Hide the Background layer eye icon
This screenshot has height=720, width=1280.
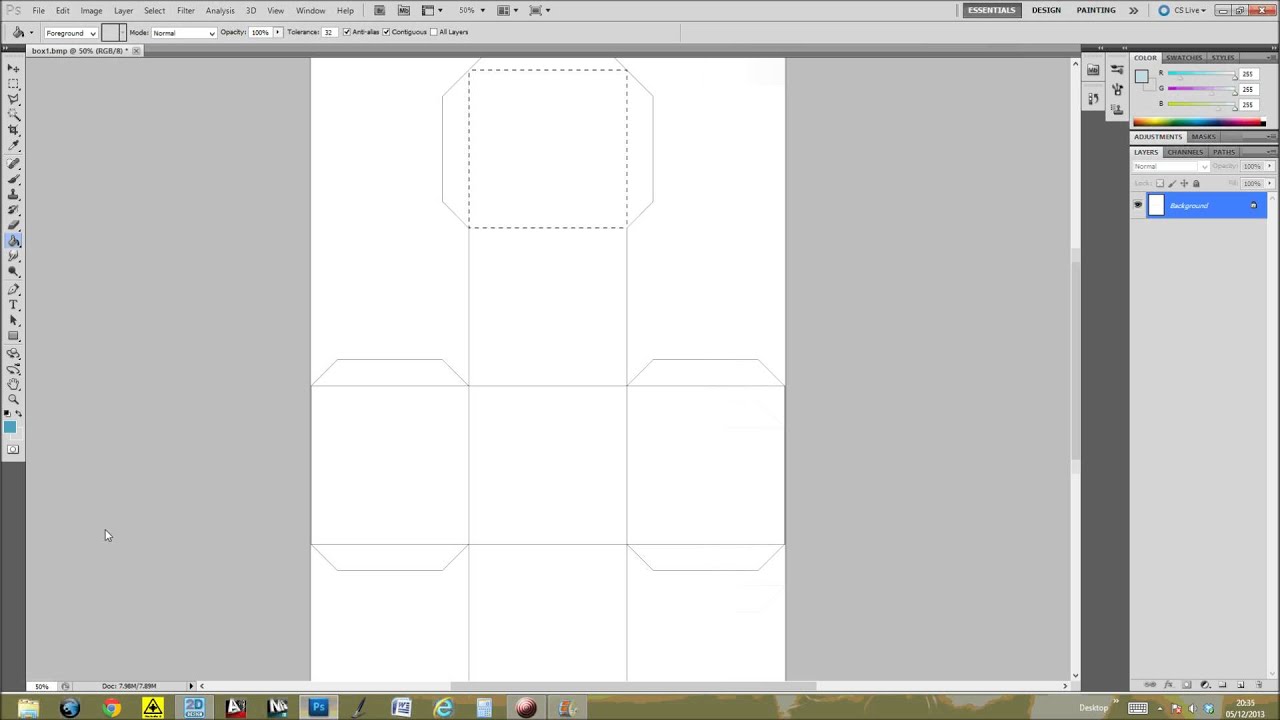coord(1137,205)
